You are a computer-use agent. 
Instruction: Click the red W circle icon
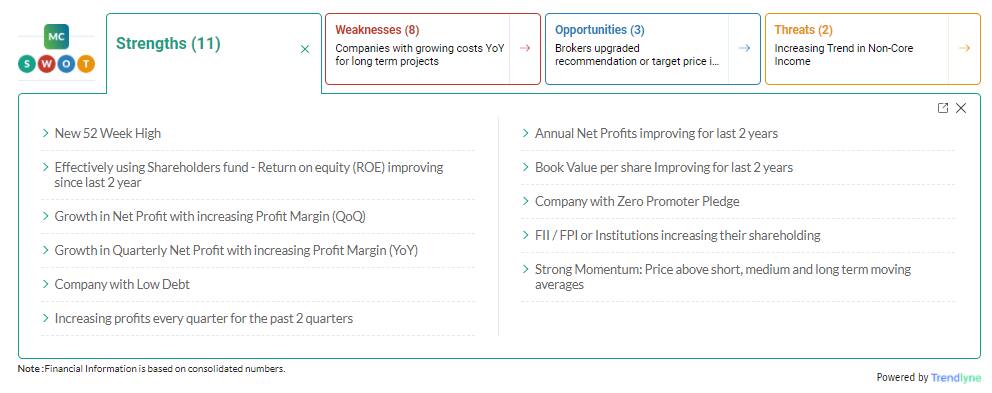47,63
